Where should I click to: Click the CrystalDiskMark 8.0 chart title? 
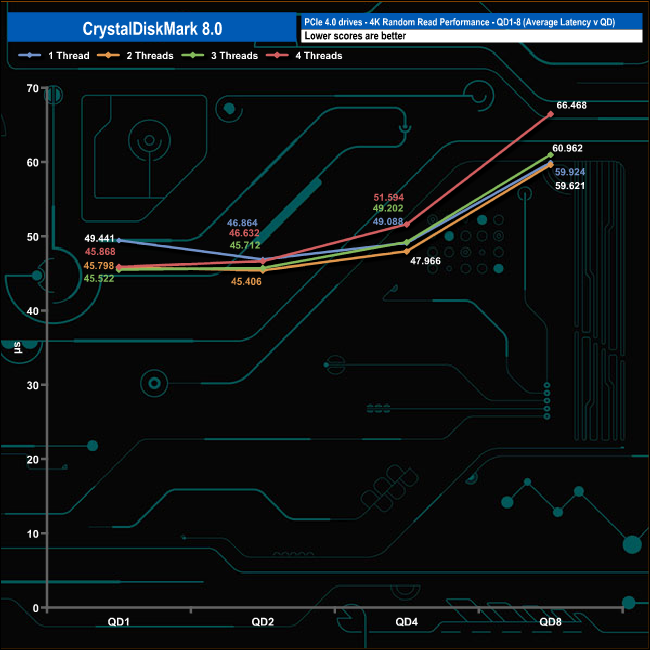click(152, 29)
